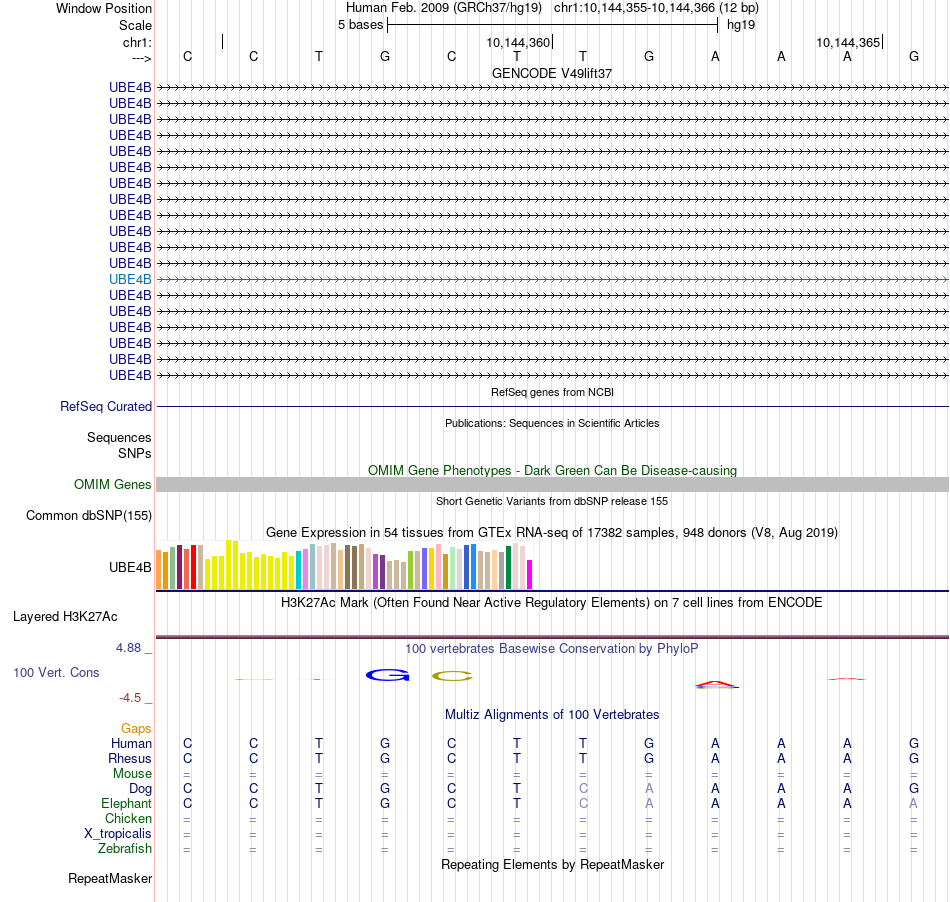Select the Rhesus alignment row label
The width and height of the screenshot is (950, 902).
click(130, 758)
